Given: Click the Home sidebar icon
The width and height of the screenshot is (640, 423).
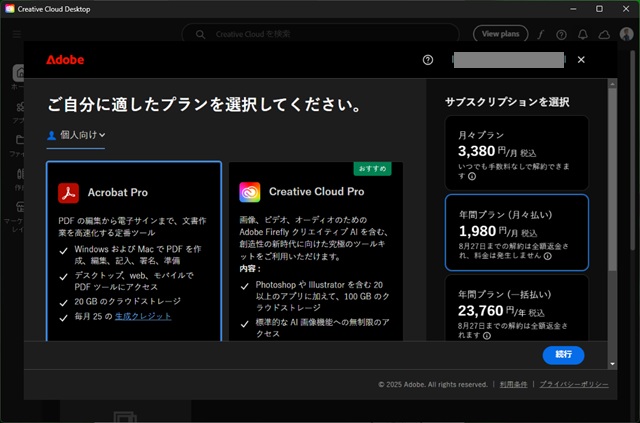Looking at the screenshot, I should 19,73.
